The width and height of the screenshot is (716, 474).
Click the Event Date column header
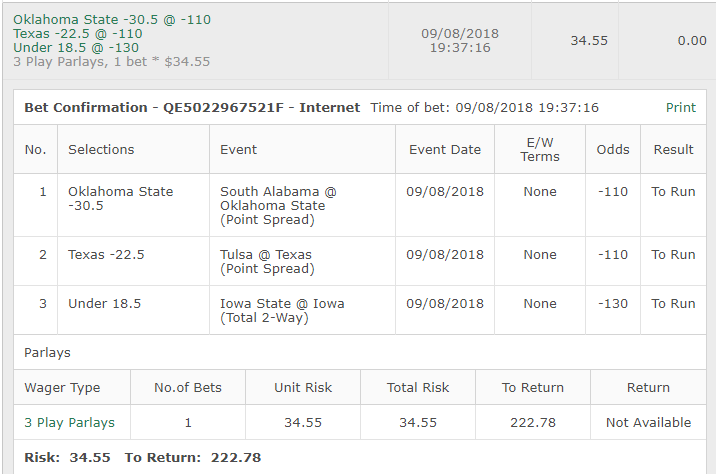(x=445, y=150)
